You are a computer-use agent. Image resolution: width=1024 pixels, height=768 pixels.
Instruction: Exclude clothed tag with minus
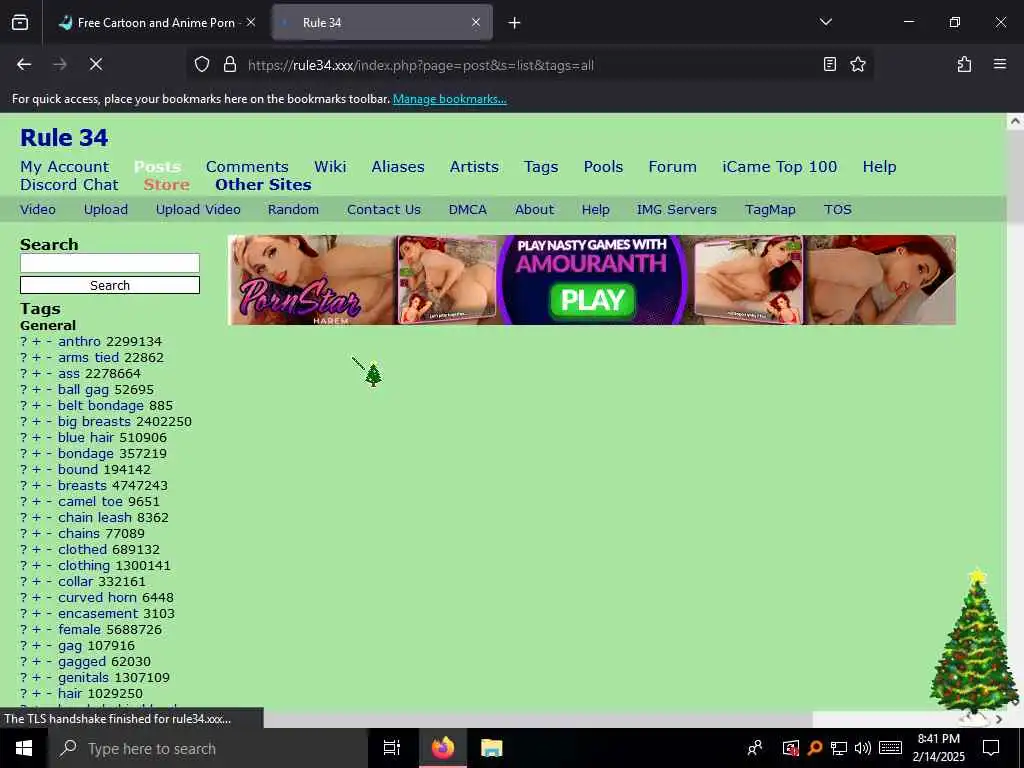[x=49, y=549]
